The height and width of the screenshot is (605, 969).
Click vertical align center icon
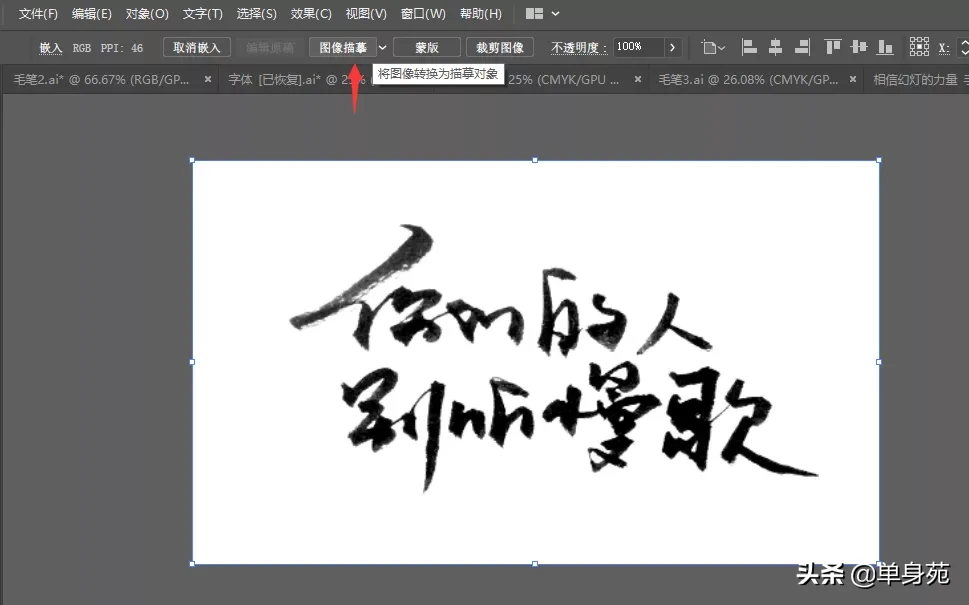coord(858,47)
